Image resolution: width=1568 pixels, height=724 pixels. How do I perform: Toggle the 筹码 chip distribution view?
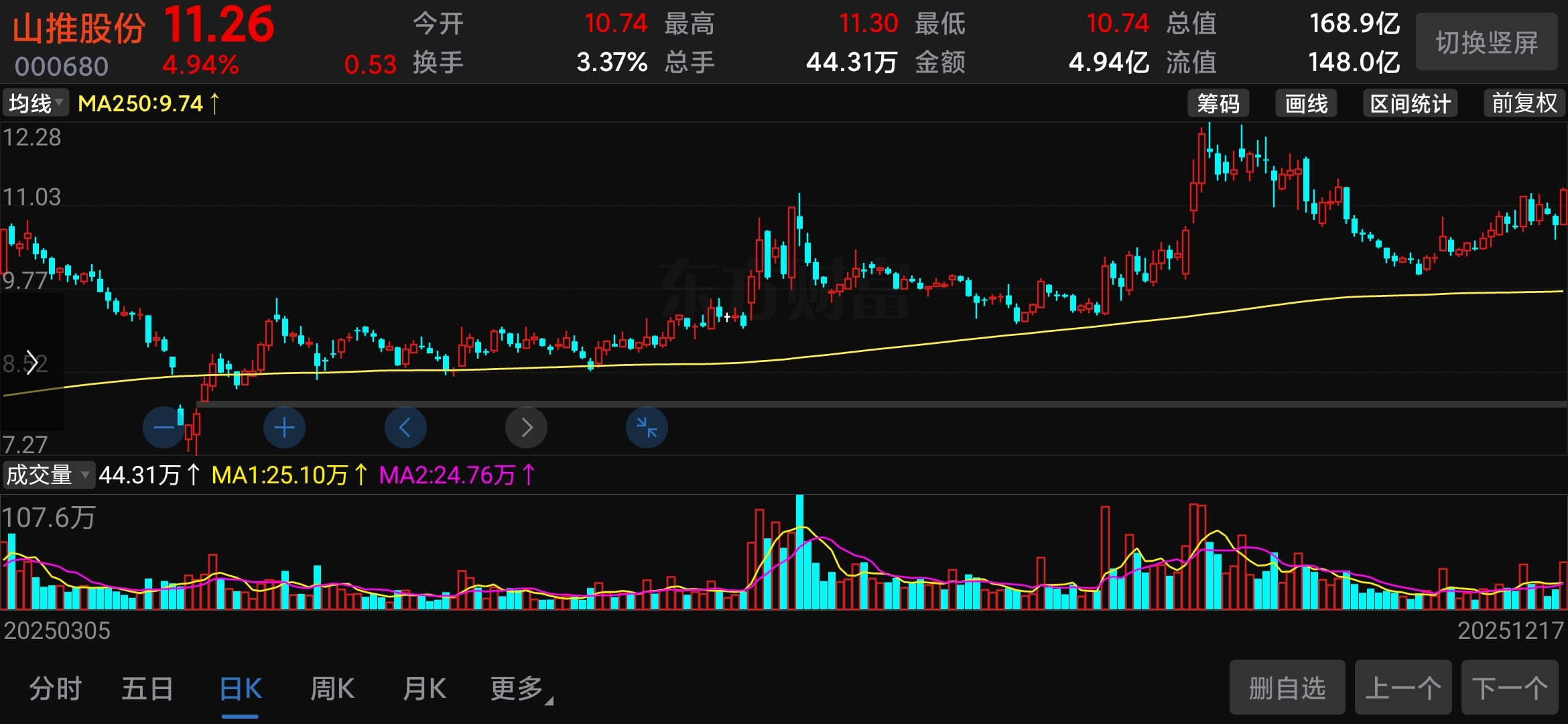point(1218,103)
